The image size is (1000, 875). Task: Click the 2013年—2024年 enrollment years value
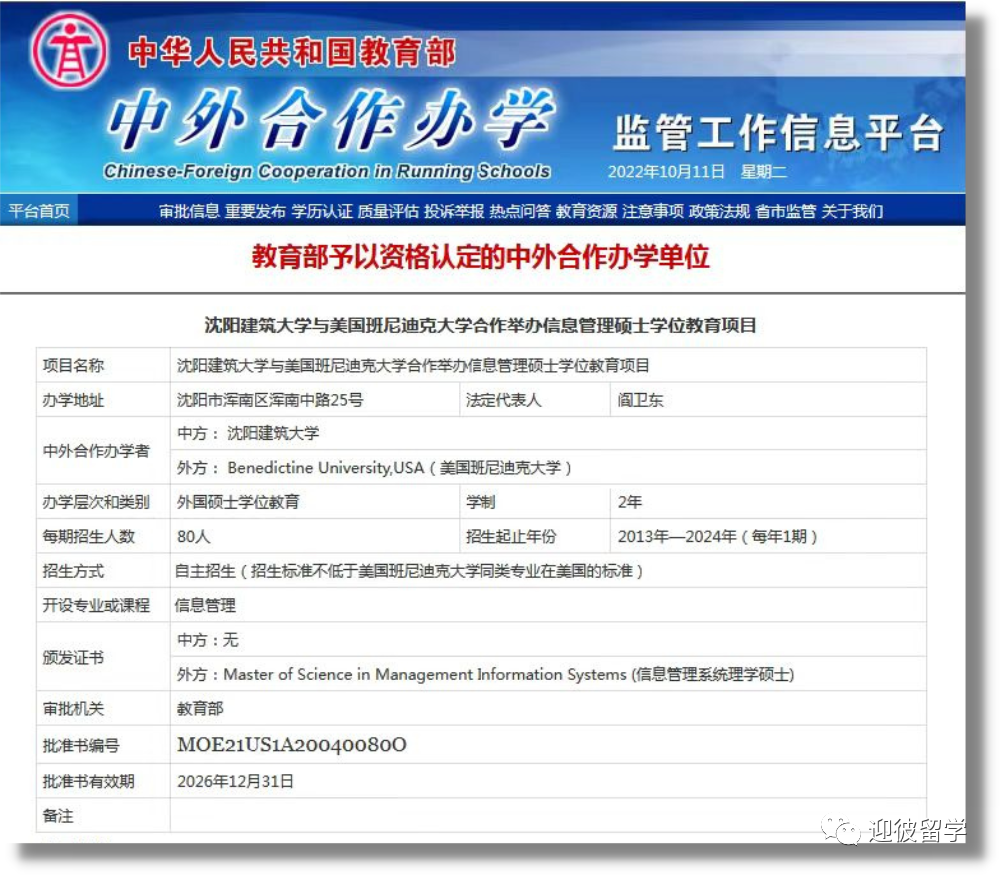pos(717,536)
